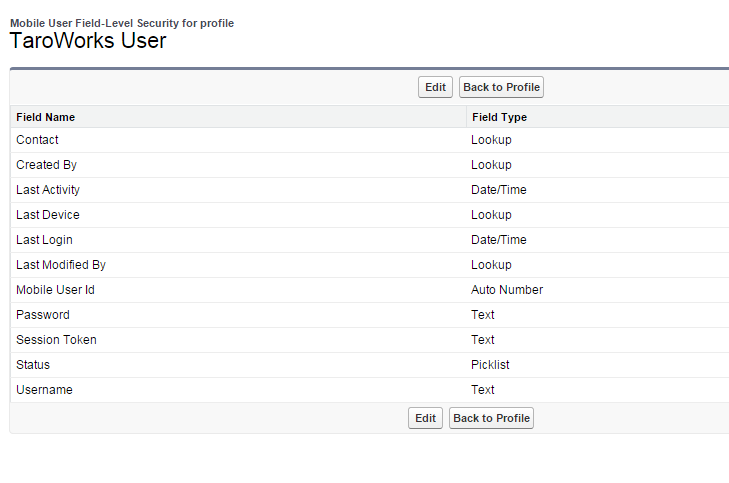Select the Username field name
The height and width of the screenshot is (483, 729).
coord(44,390)
